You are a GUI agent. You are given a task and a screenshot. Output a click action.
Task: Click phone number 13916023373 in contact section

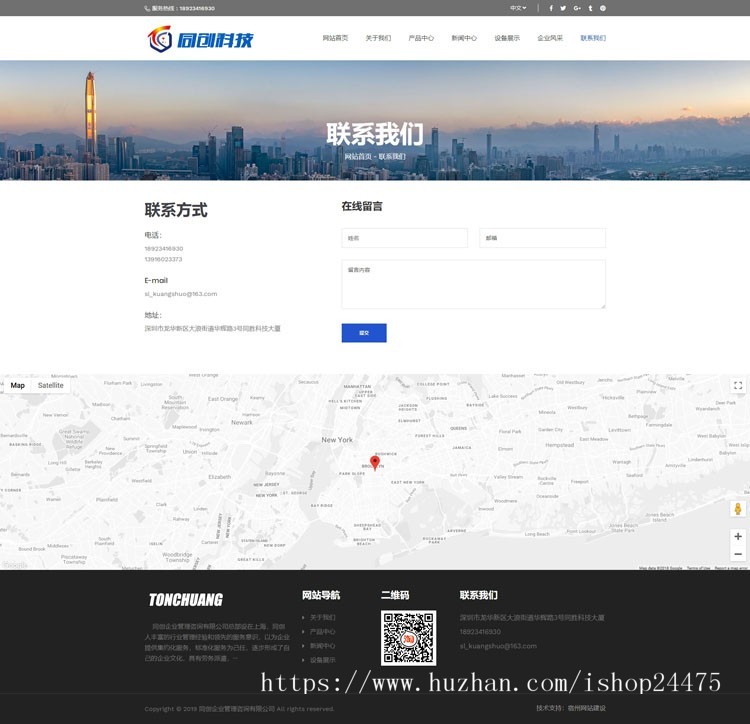(x=163, y=259)
